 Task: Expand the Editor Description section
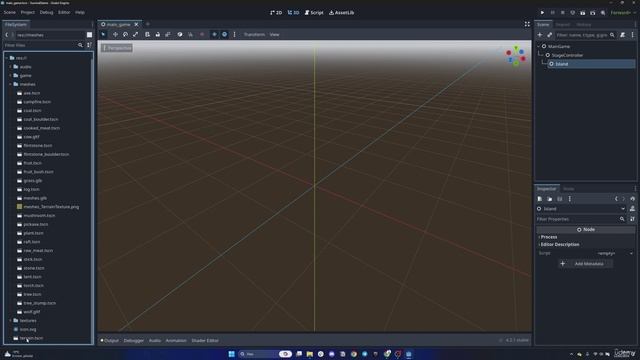[x=560, y=244]
